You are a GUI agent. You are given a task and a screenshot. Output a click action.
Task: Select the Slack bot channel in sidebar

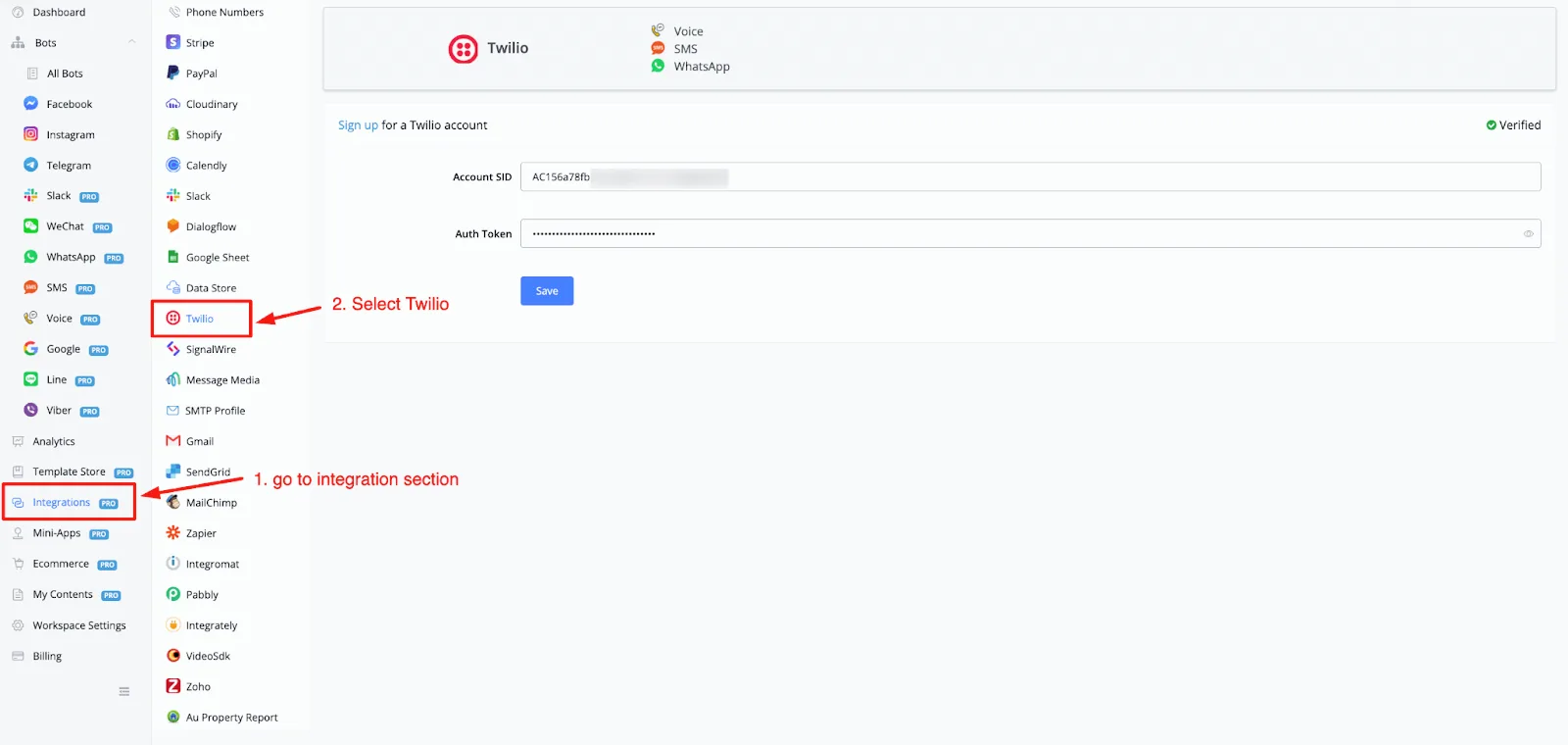[x=61, y=195]
